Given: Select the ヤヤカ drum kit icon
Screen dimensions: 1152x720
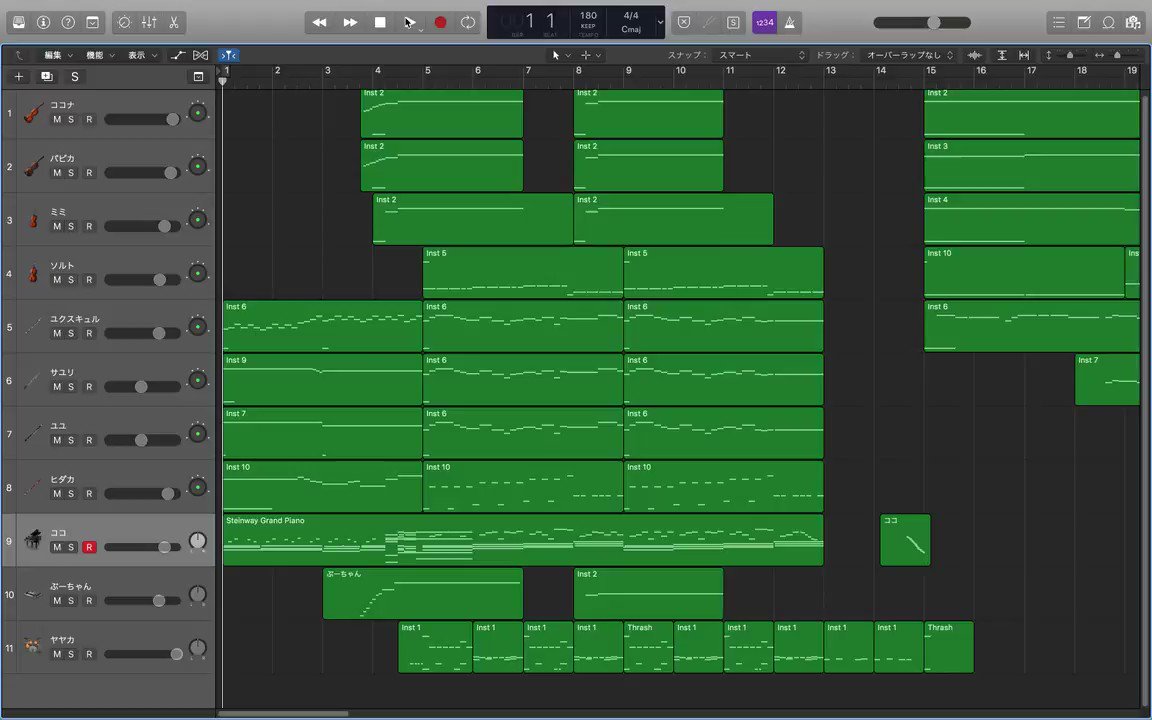Looking at the screenshot, I should [32, 647].
